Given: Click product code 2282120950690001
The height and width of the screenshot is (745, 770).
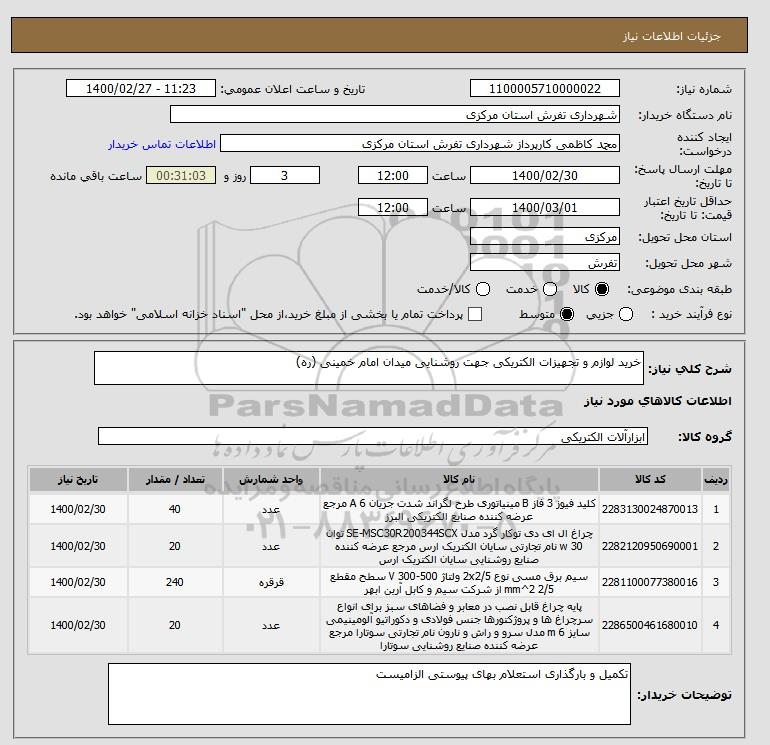Looking at the screenshot, I should coord(650,546).
